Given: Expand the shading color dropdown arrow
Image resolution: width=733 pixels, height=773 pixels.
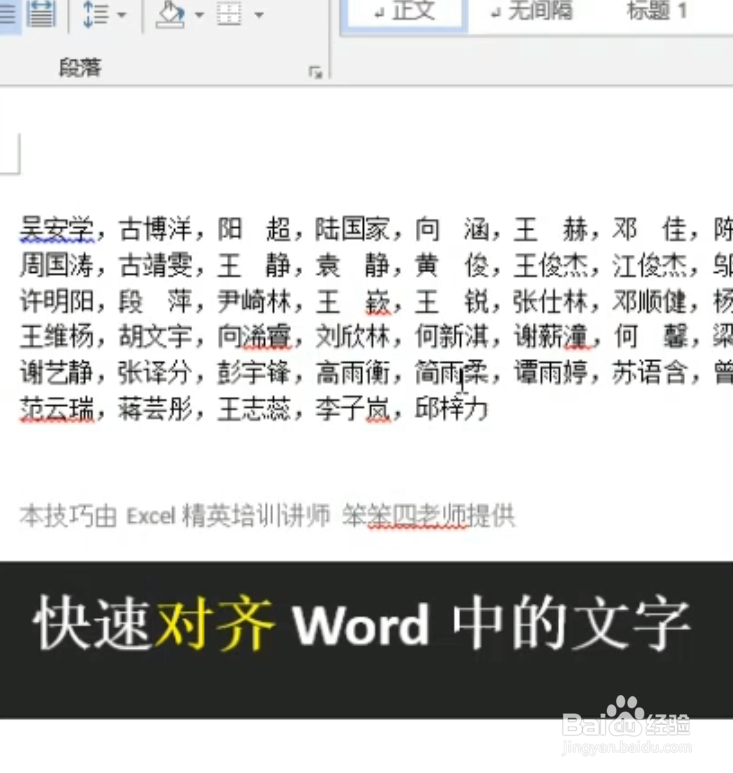Looking at the screenshot, I should 199,15.
